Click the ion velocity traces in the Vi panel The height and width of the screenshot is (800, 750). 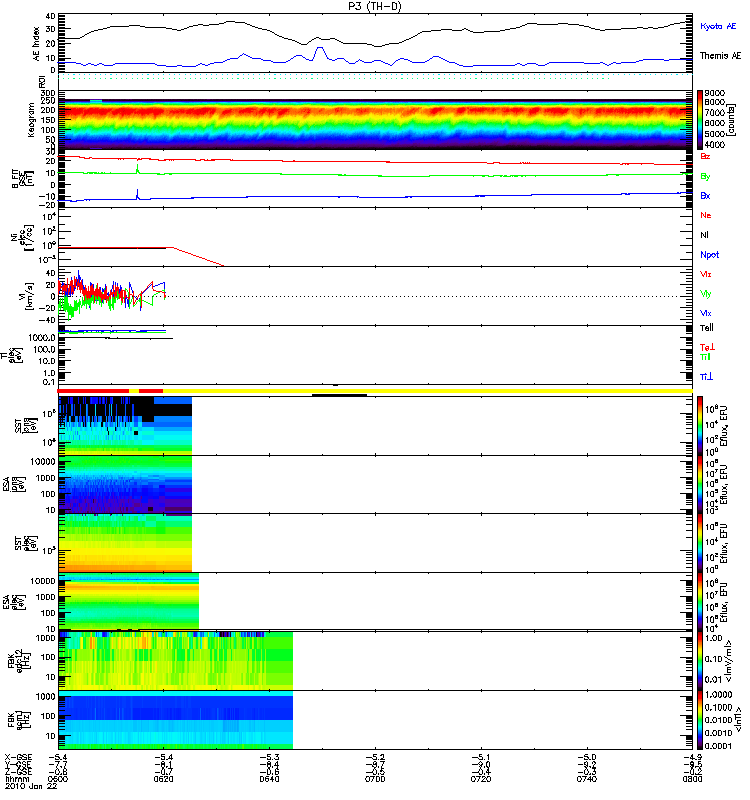pos(111,295)
